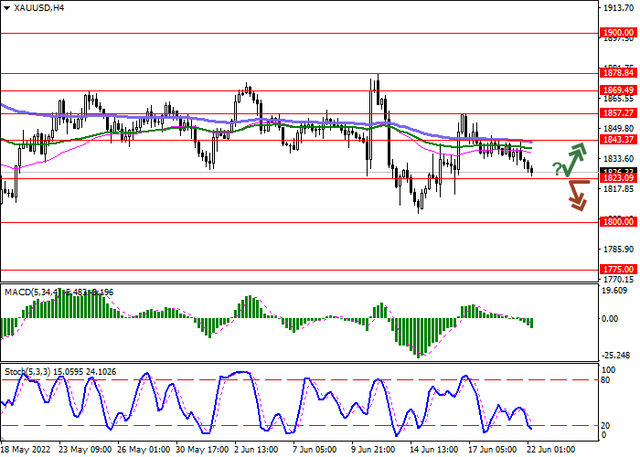
Task: Click the 0.00 value on MACD scale
Action: click(610, 319)
